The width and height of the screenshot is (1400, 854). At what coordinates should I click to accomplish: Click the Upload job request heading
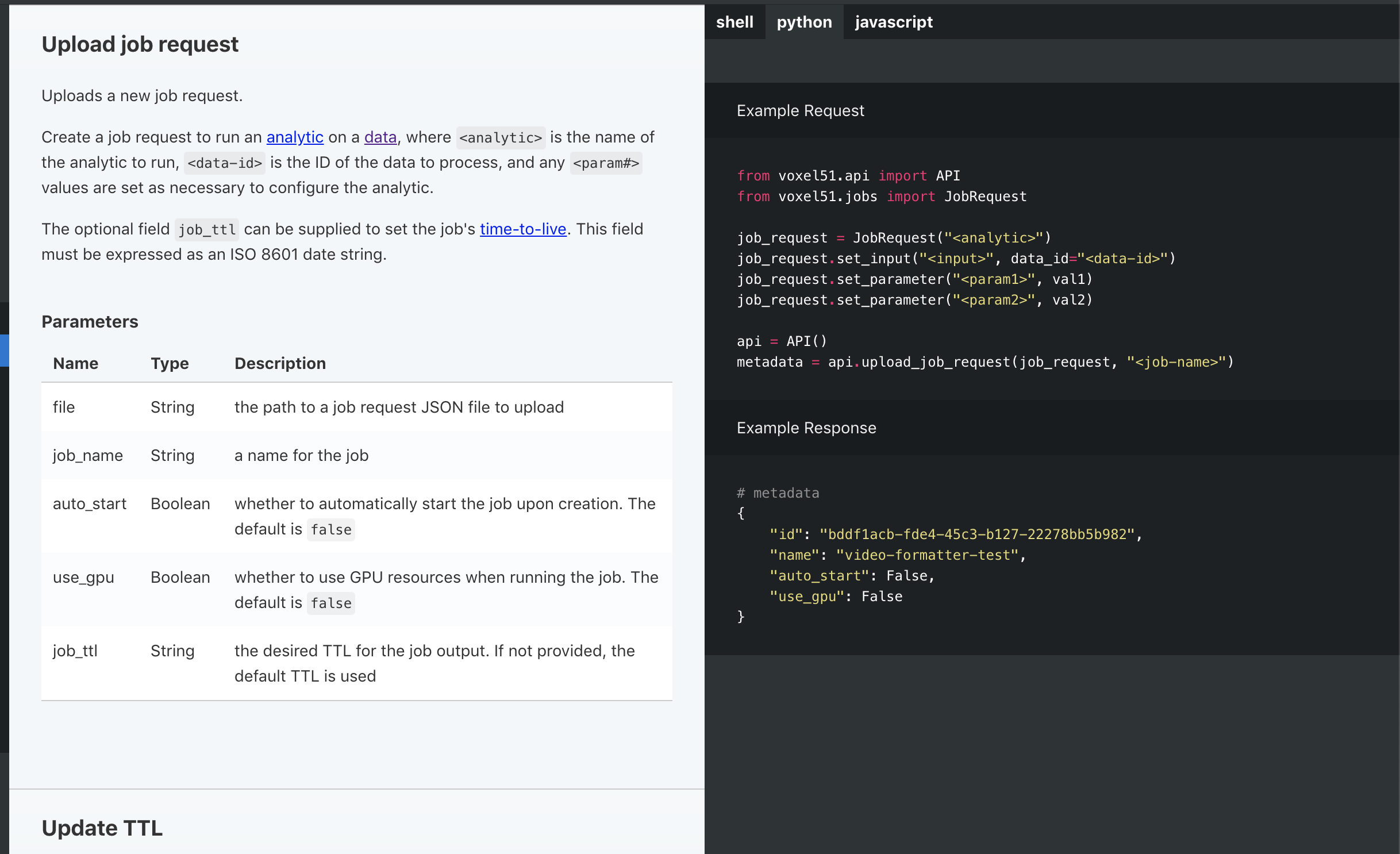click(x=140, y=44)
